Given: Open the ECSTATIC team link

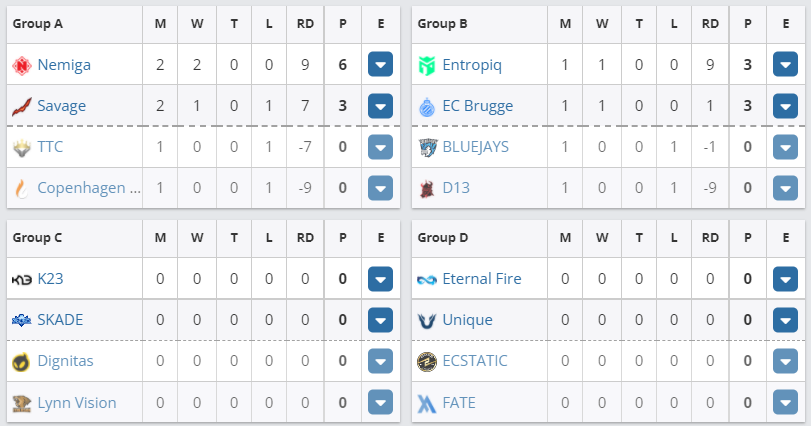Looking at the screenshot, I should point(475,361).
